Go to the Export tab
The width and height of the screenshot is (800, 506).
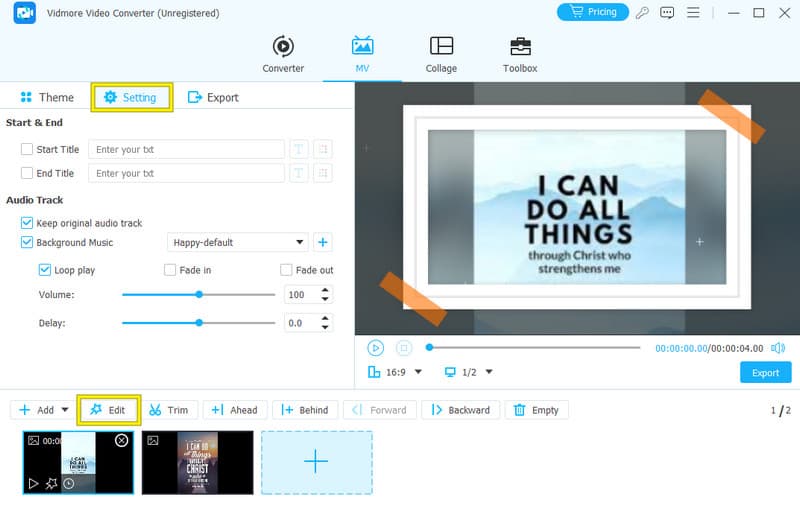213,97
